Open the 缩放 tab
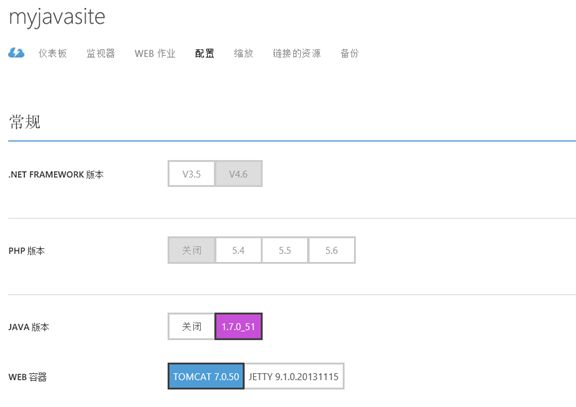The height and width of the screenshot is (407, 576). [x=243, y=53]
